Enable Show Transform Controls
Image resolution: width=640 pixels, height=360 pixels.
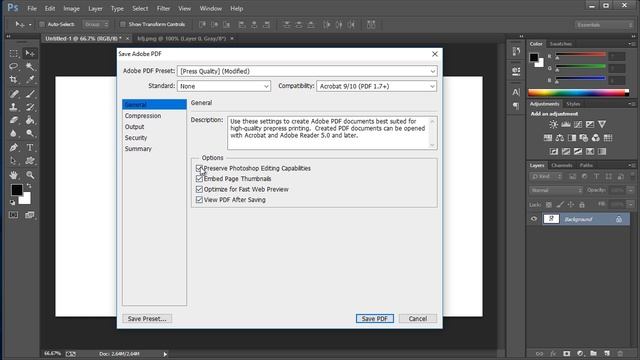tap(122, 24)
